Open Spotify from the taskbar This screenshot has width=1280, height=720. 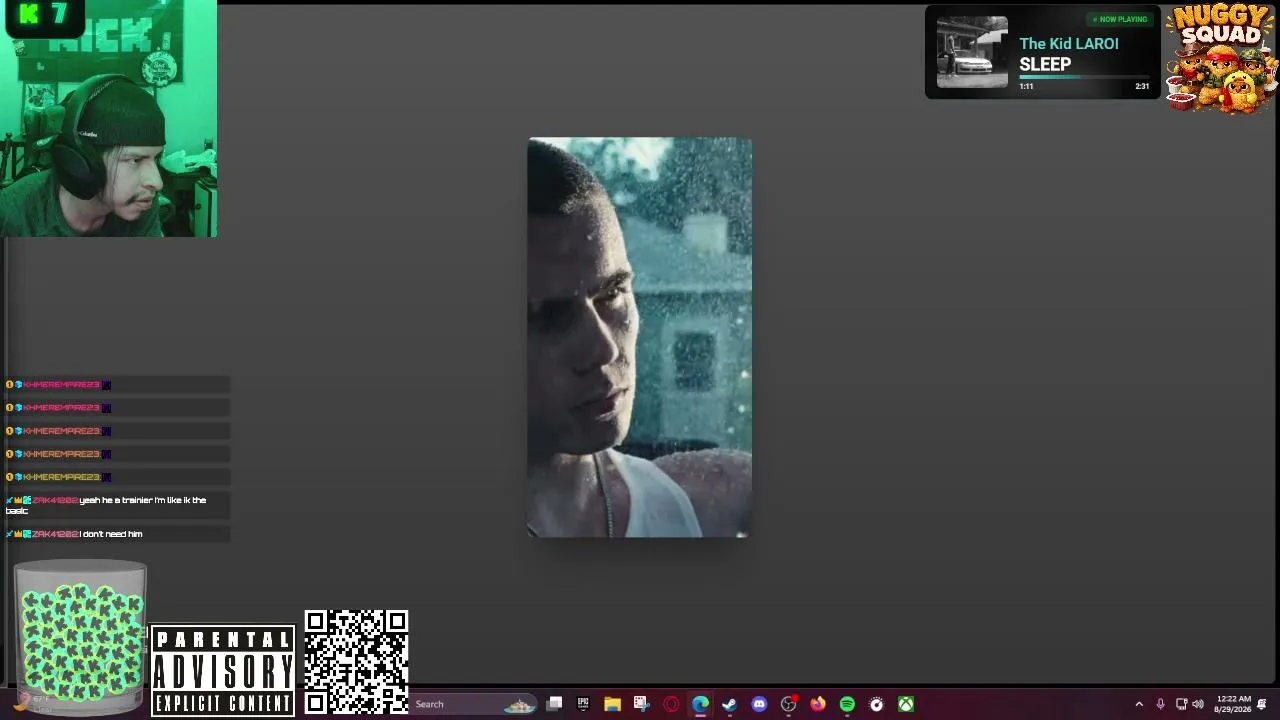[x=847, y=704]
